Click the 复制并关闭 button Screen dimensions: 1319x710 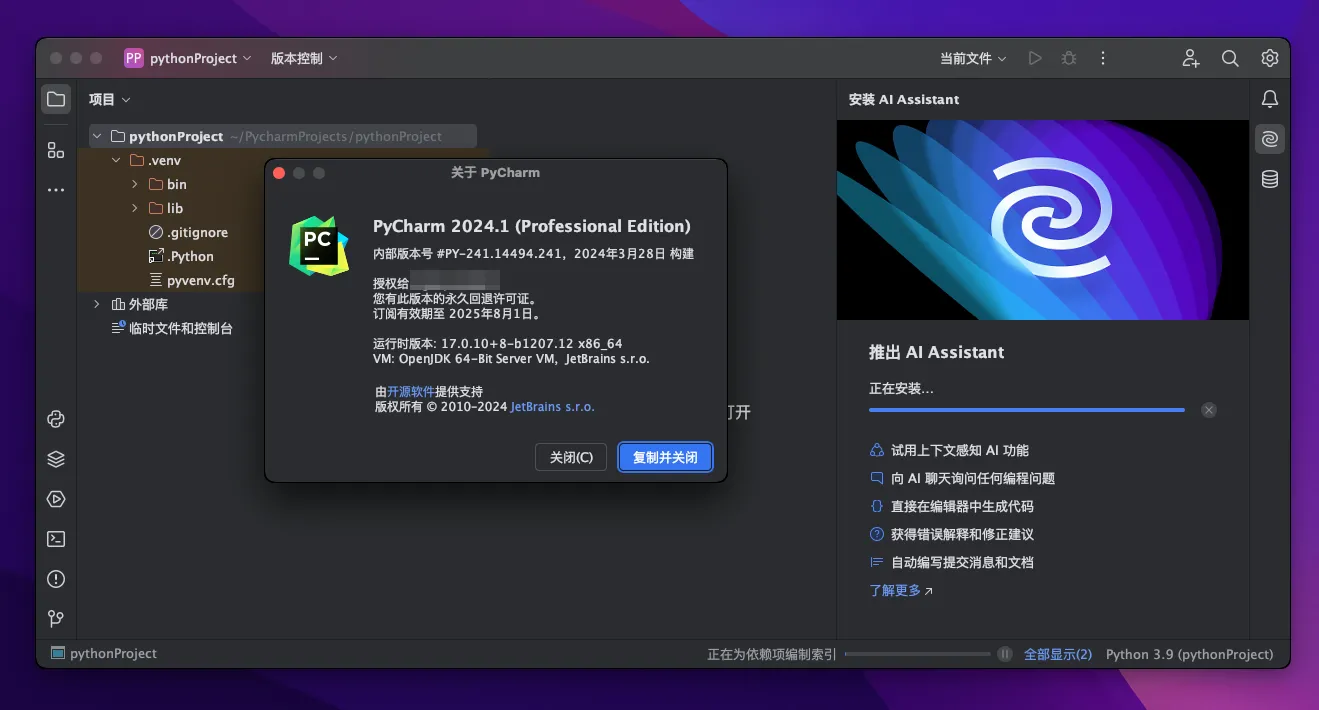[665, 457]
